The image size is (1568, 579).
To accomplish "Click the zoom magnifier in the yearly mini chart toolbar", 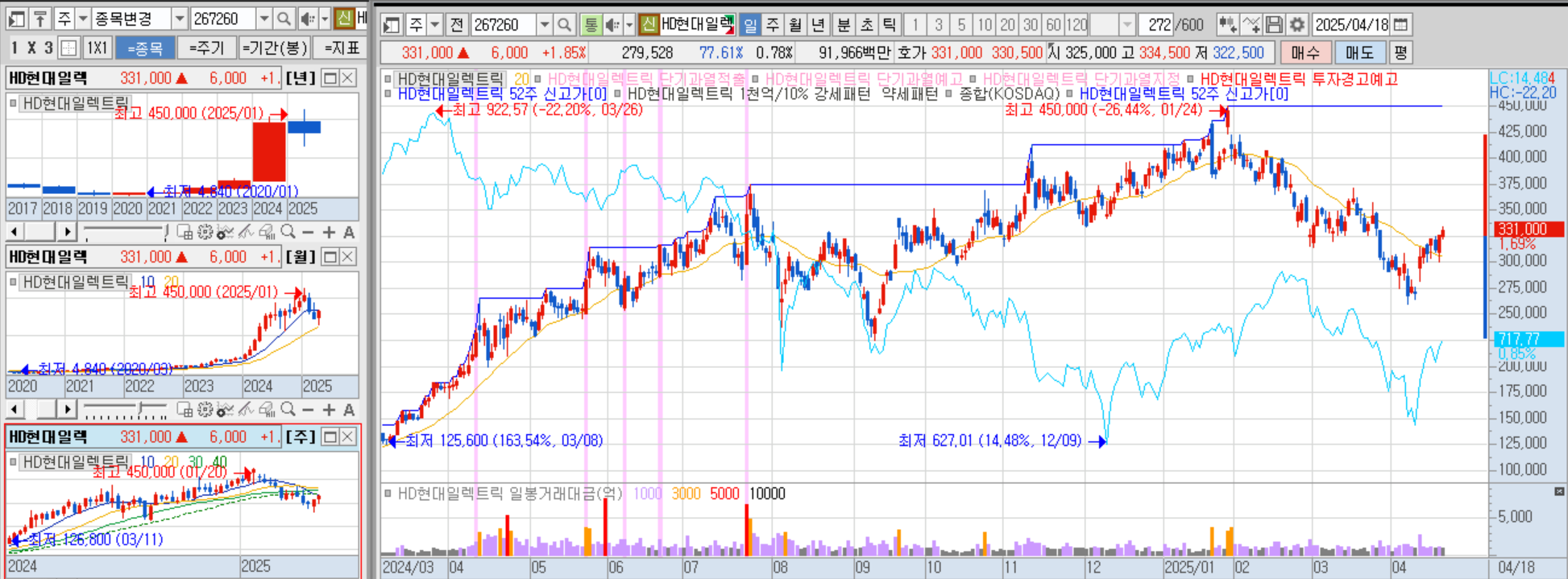I will pos(288,233).
